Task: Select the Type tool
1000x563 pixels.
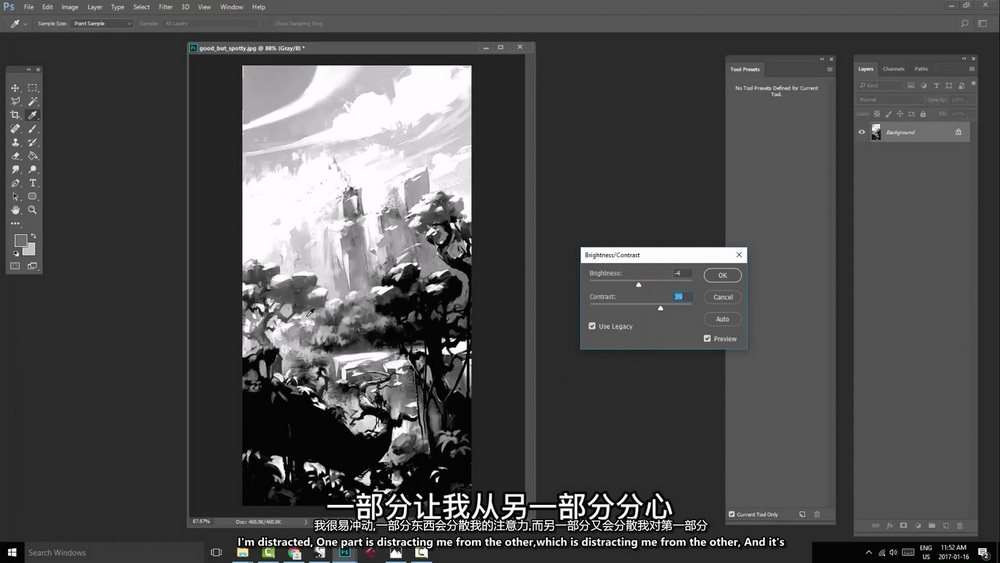Action: pos(33,183)
